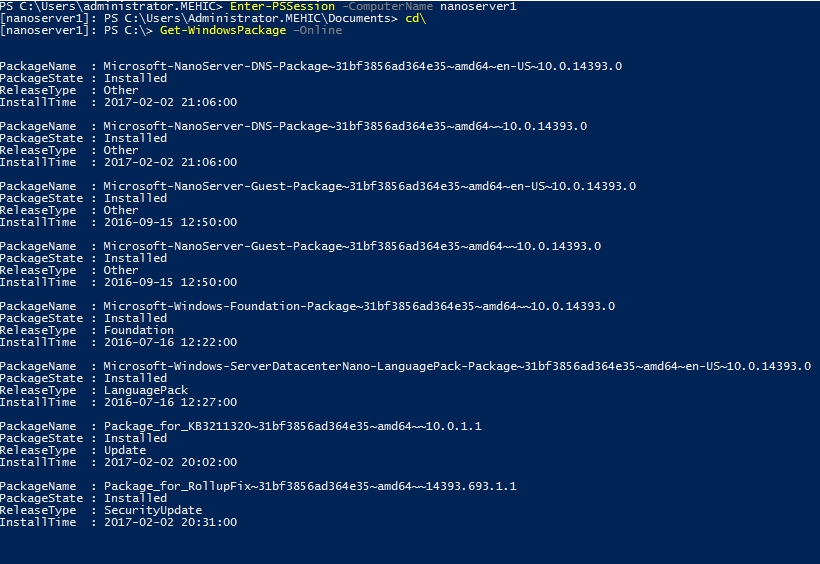The image size is (820, 564).
Task: Click install time 2017-02-02 20:31:00
Action: (x=170, y=523)
